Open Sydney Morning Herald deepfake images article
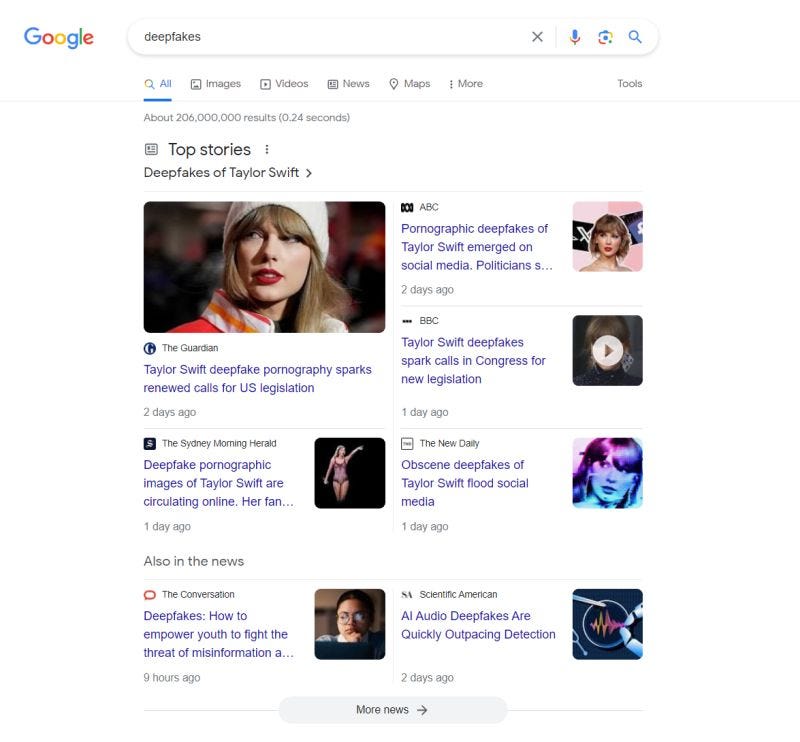 218,483
